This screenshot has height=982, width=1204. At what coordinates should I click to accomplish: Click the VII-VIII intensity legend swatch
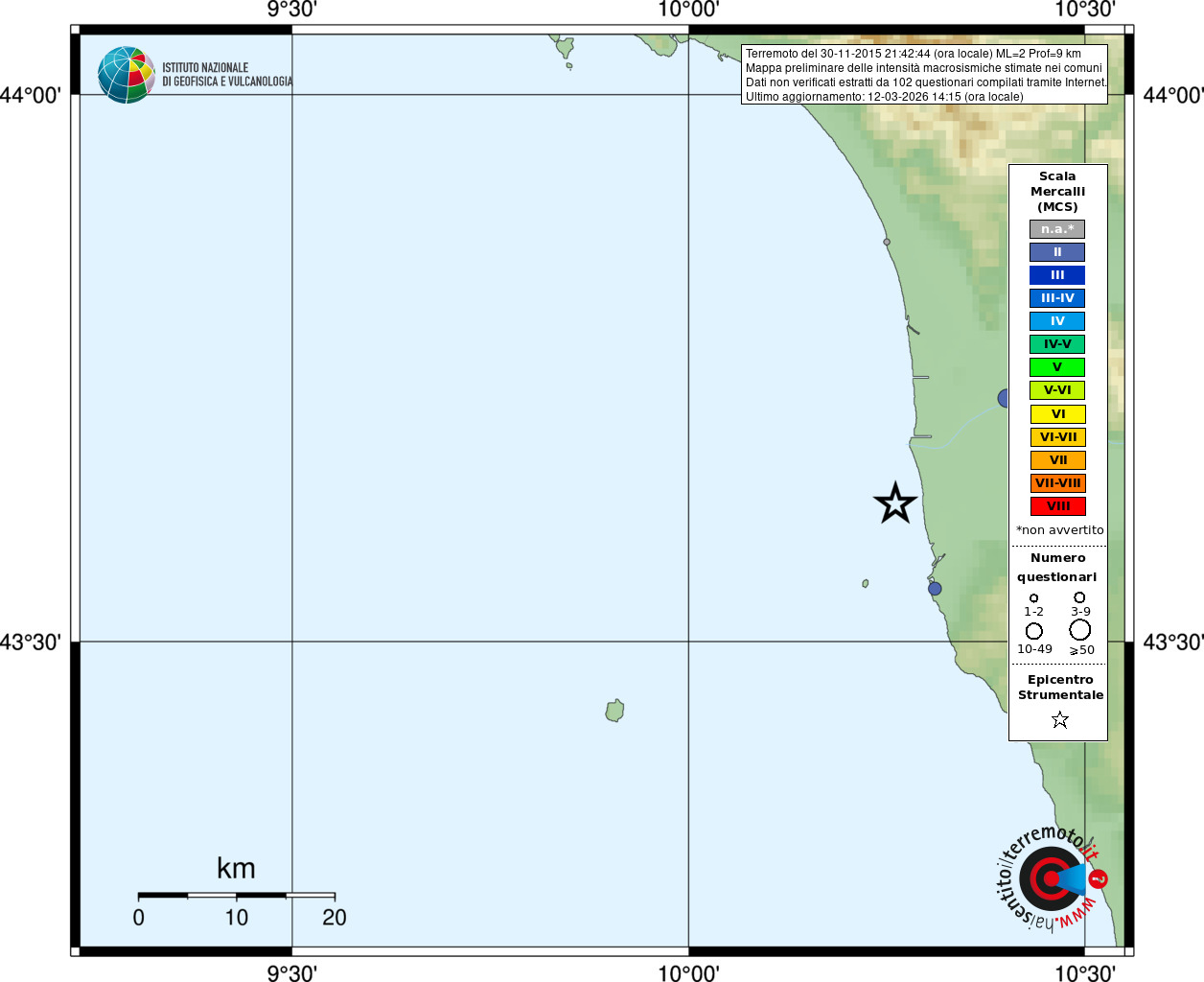pyautogui.click(x=1057, y=483)
